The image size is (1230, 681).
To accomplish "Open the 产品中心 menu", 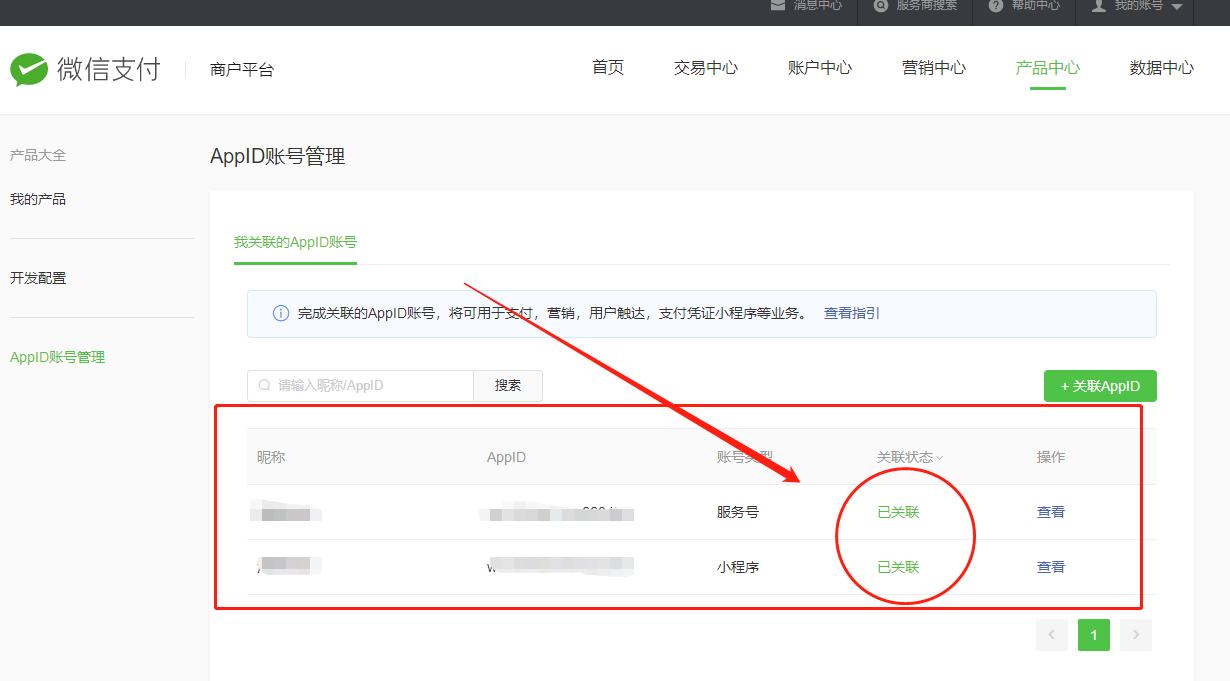I will click(1047, 68).
